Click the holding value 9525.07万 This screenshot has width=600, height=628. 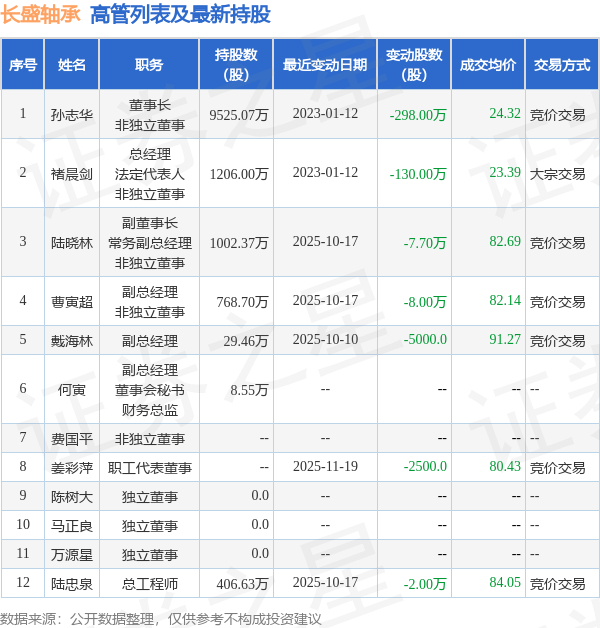pos(239,115)
